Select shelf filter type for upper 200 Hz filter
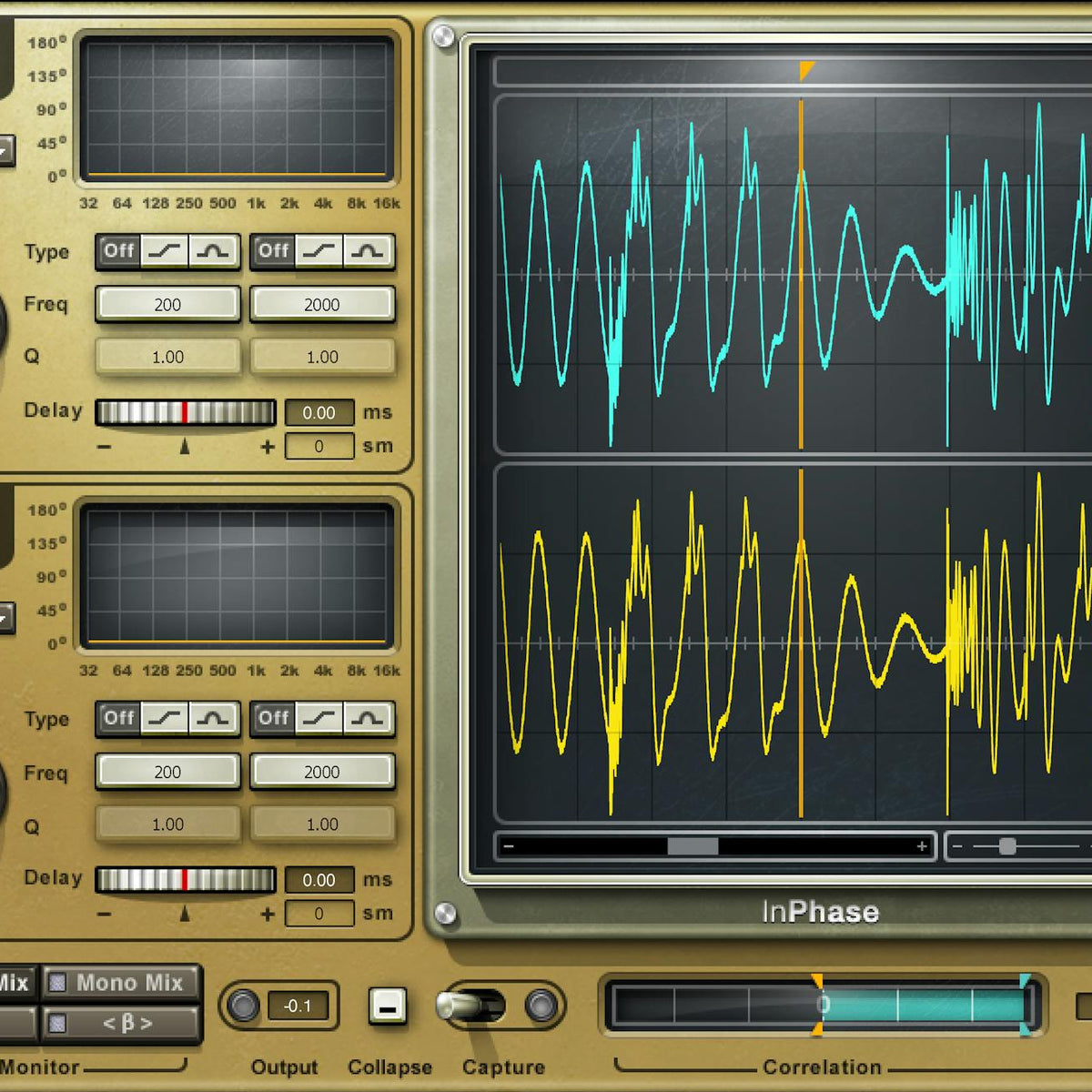This screenshot has width=1092, height=1092. [x=165, y=251]
